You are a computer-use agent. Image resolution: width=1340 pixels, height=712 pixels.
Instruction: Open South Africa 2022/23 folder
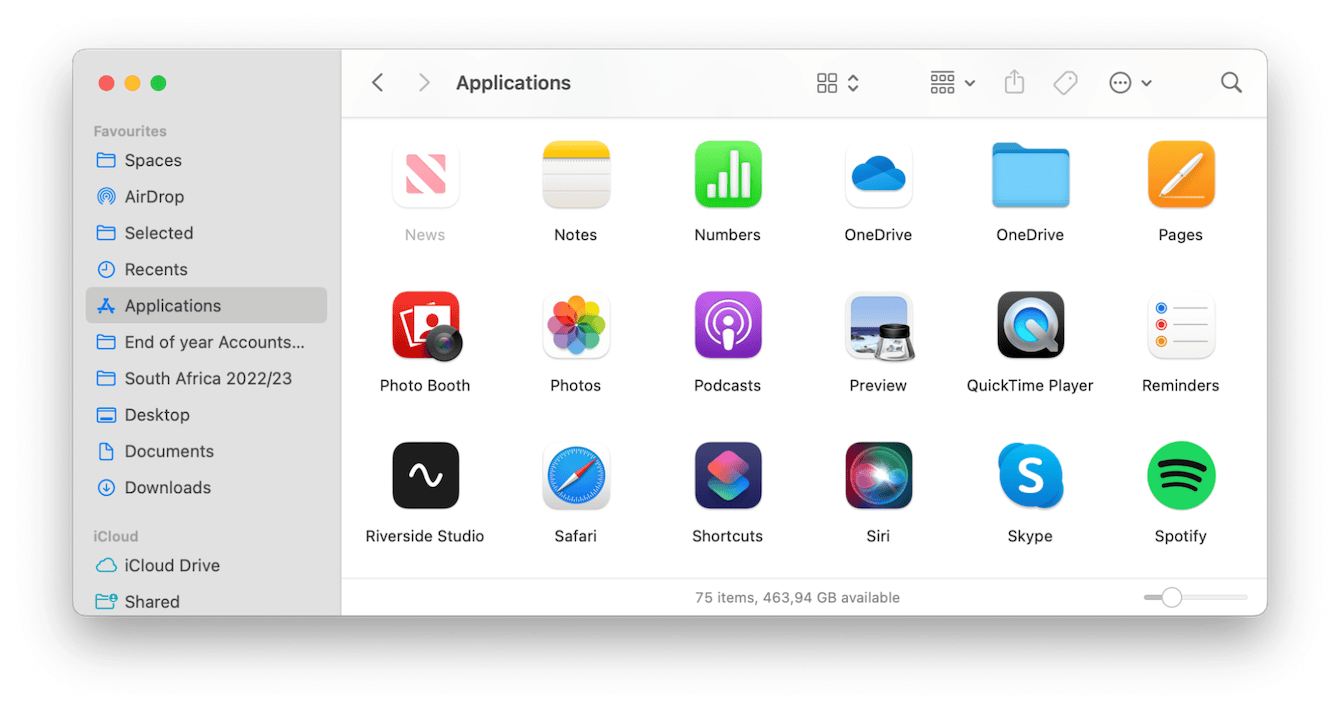206,378
